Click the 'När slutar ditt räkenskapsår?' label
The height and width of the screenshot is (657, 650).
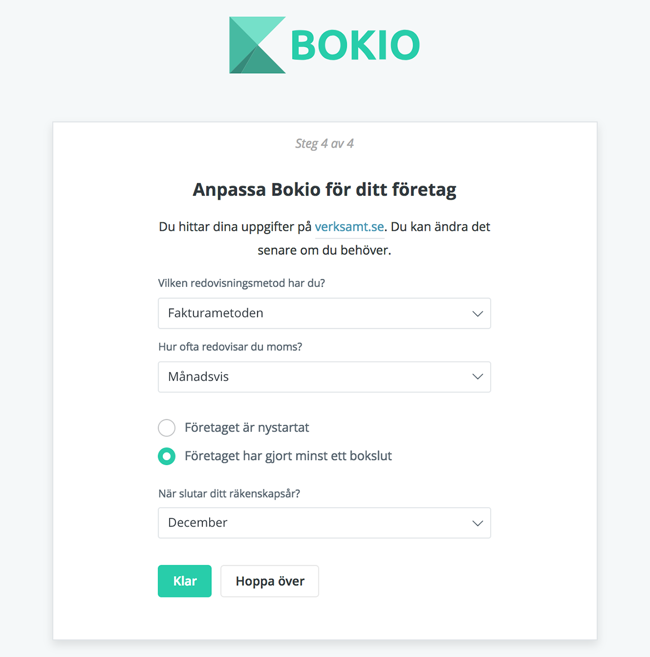tap(229, 494)
